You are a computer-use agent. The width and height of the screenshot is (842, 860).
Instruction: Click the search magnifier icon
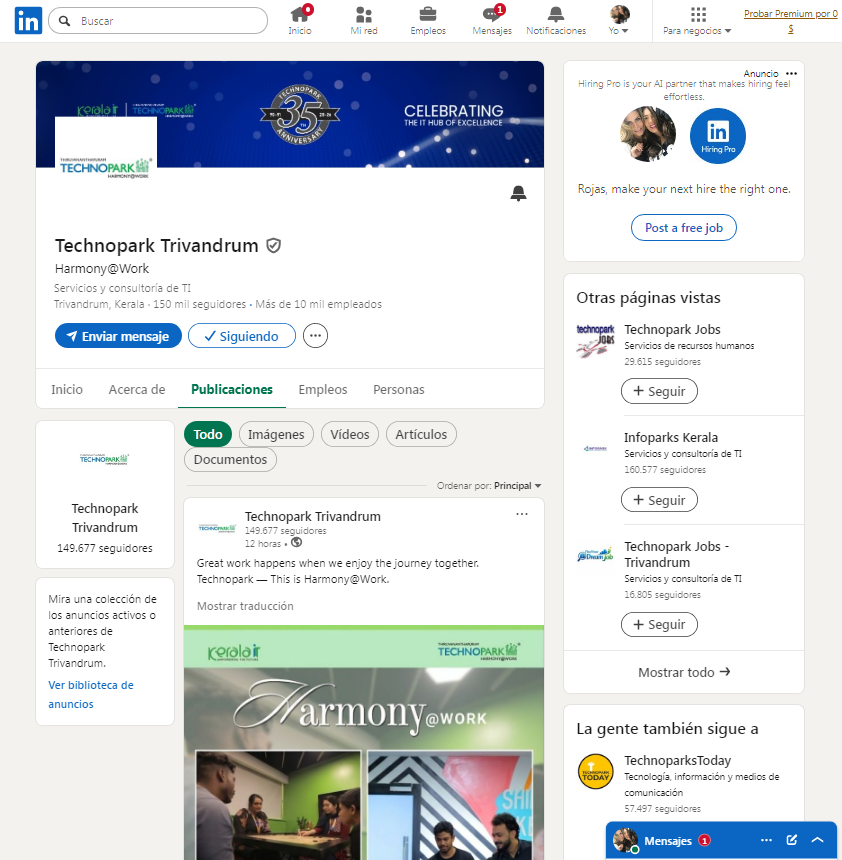click(65, 21)
